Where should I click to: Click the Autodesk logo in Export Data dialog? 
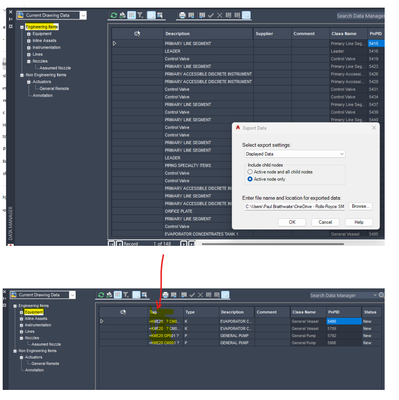(x=238, y=128)
